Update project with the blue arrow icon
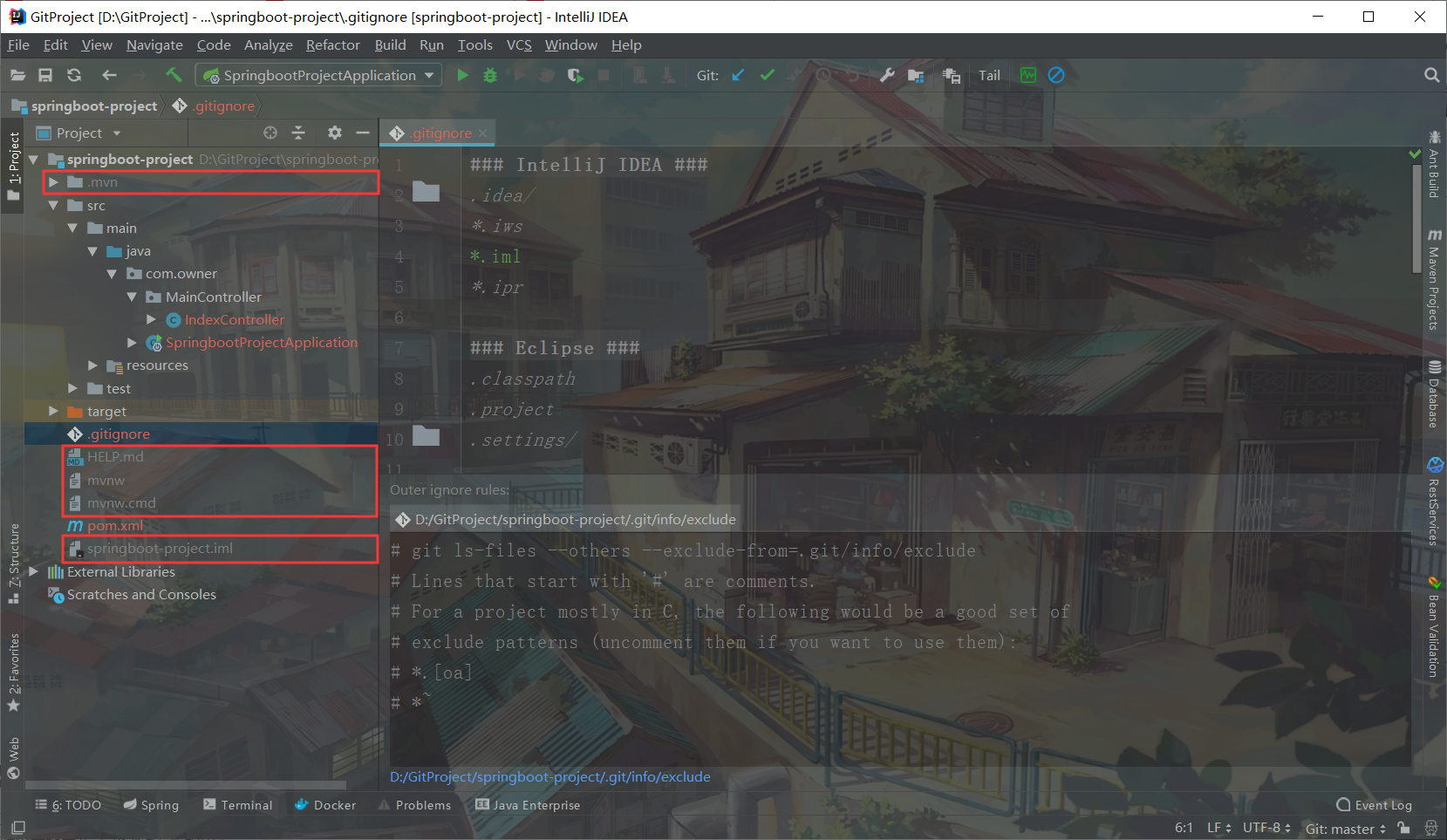Viewport: 1447px width, 840px height. (737, 75)
